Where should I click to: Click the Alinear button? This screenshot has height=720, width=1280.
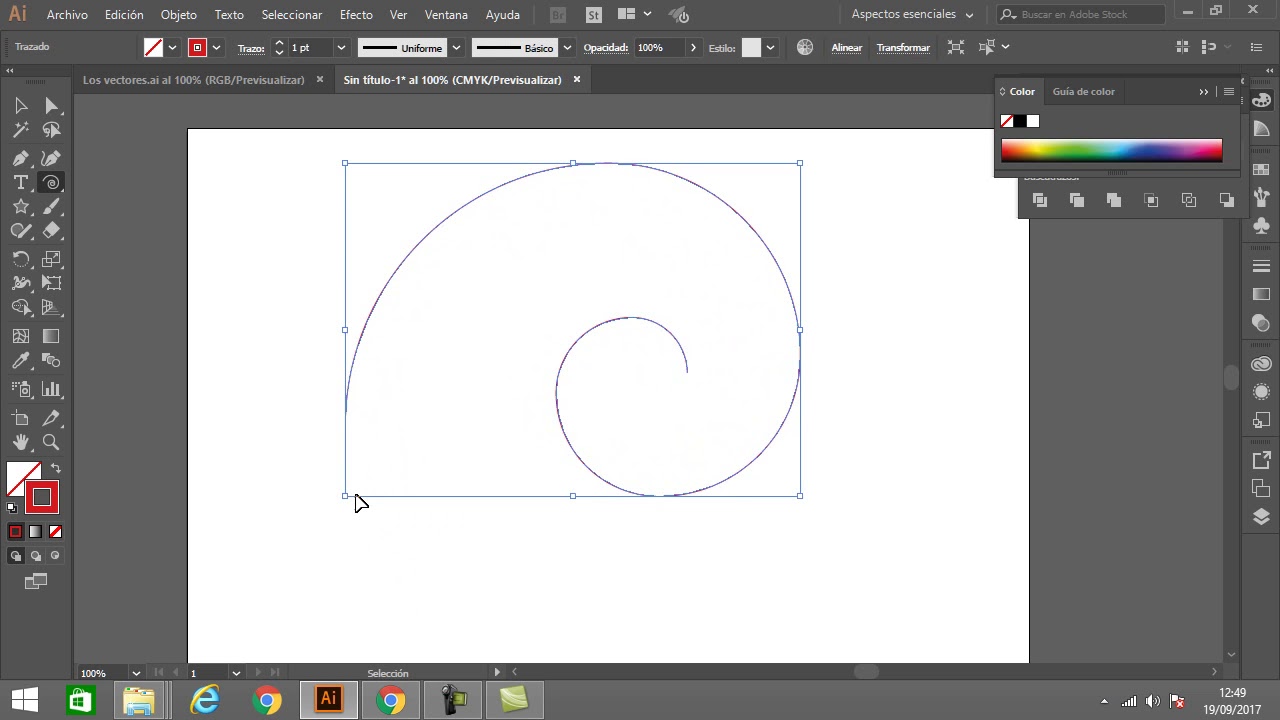coord(847,48)
